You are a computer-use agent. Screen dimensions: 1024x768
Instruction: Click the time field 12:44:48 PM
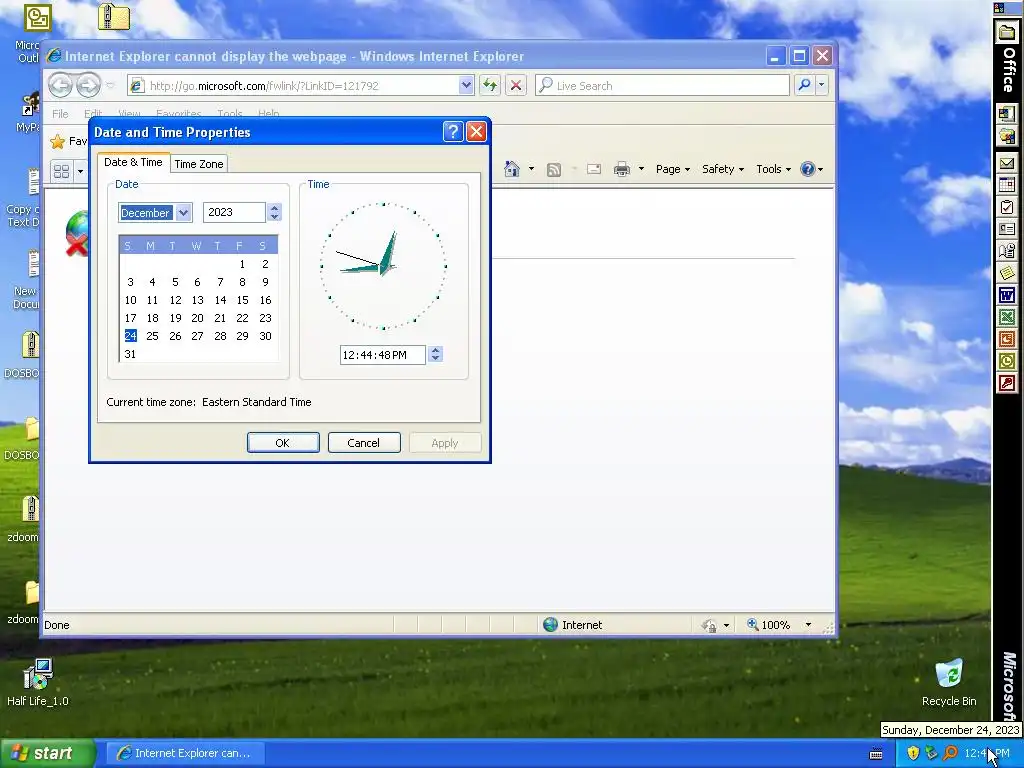click(383, 355)
